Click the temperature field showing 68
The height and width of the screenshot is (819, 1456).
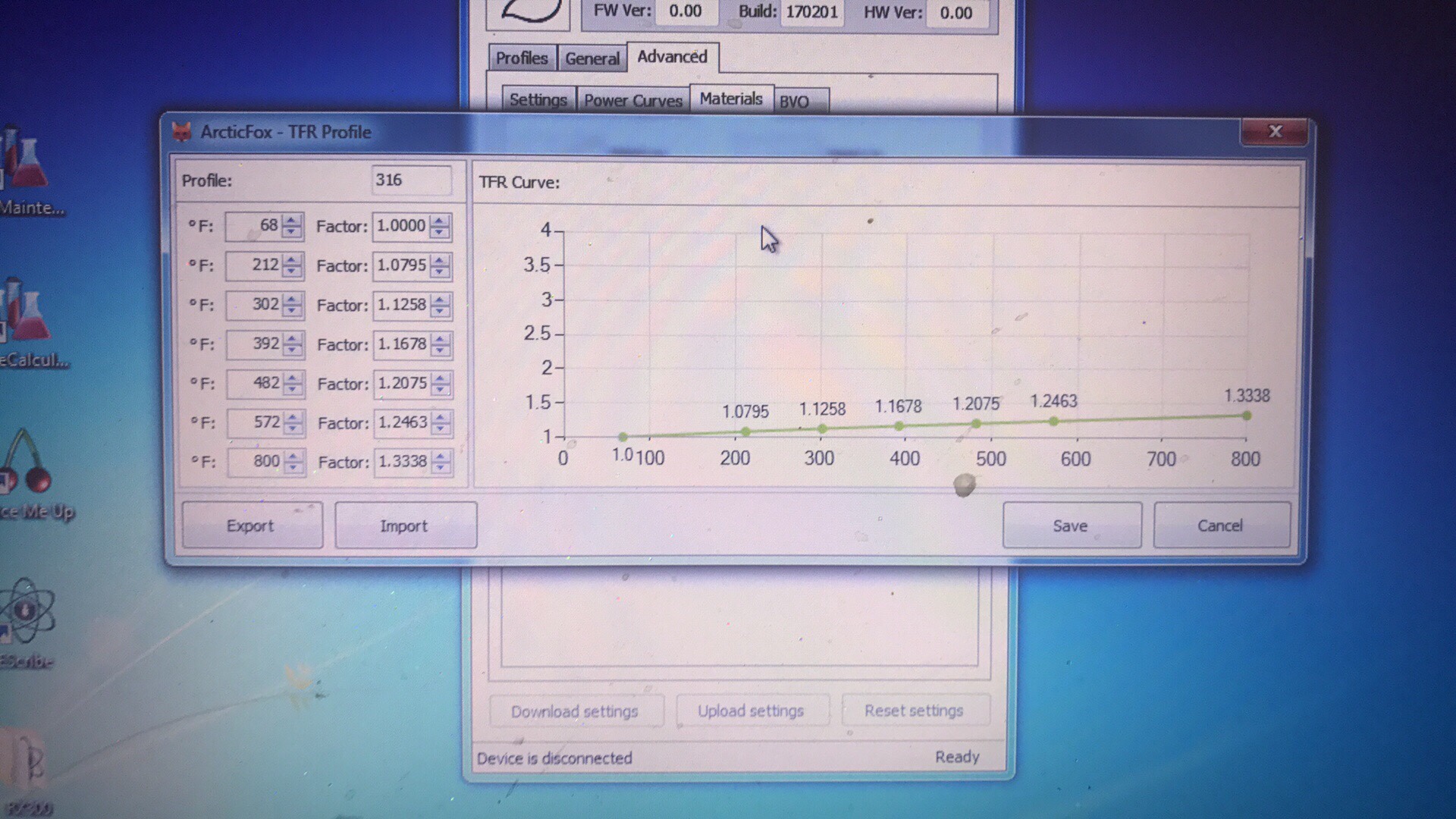point(253,226)
